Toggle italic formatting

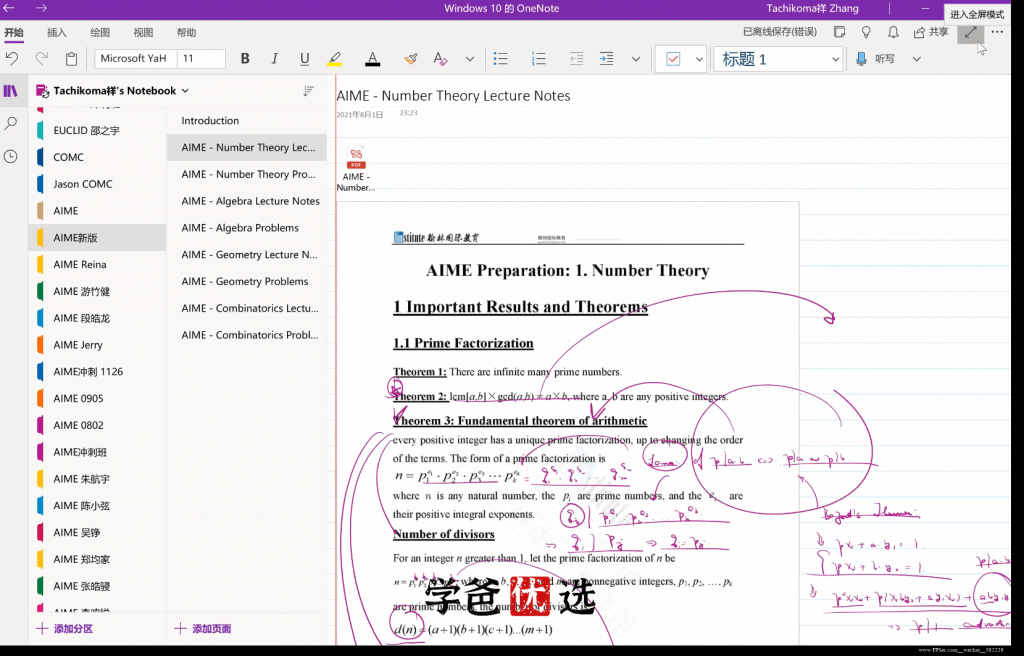point(274,59)
